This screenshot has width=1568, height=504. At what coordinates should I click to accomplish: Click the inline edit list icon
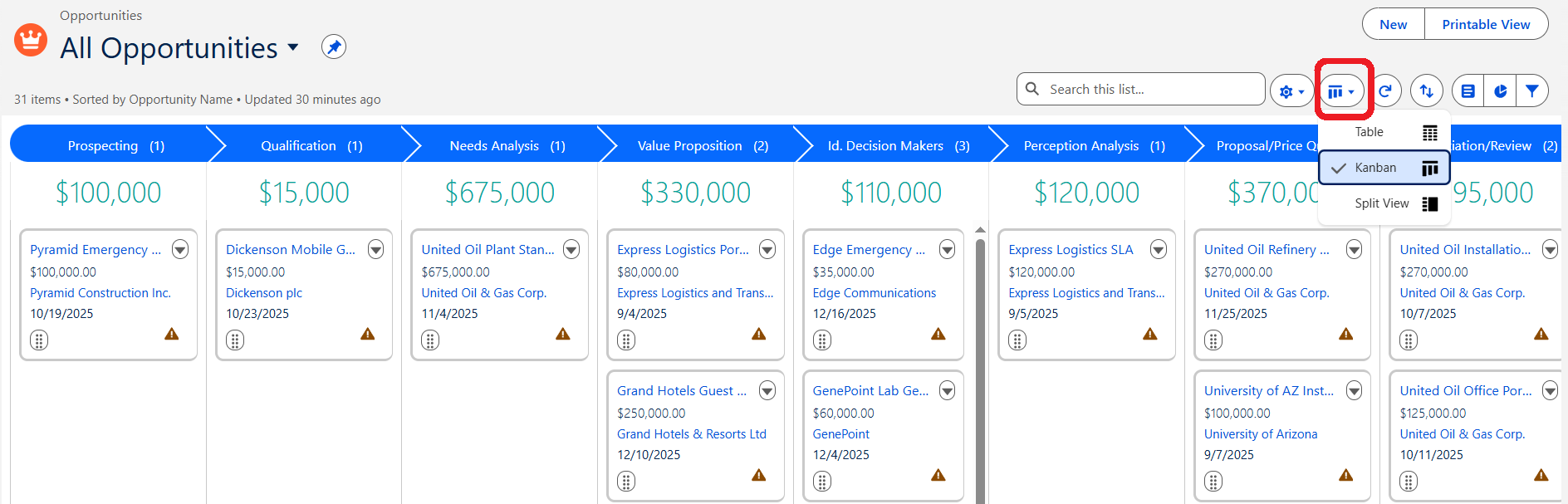click(x=1468, y=91)
